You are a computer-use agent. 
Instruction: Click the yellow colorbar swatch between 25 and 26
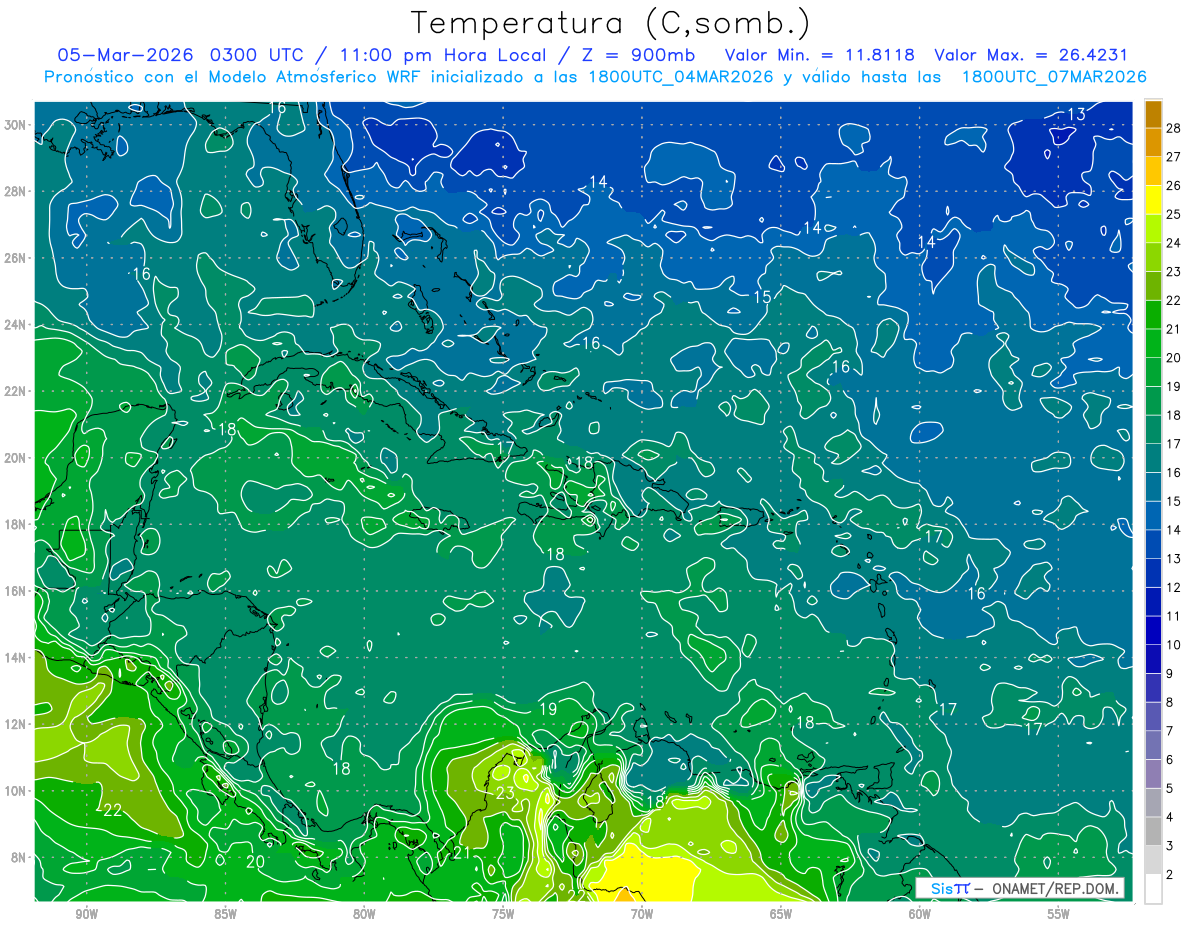coord(1153,200)
